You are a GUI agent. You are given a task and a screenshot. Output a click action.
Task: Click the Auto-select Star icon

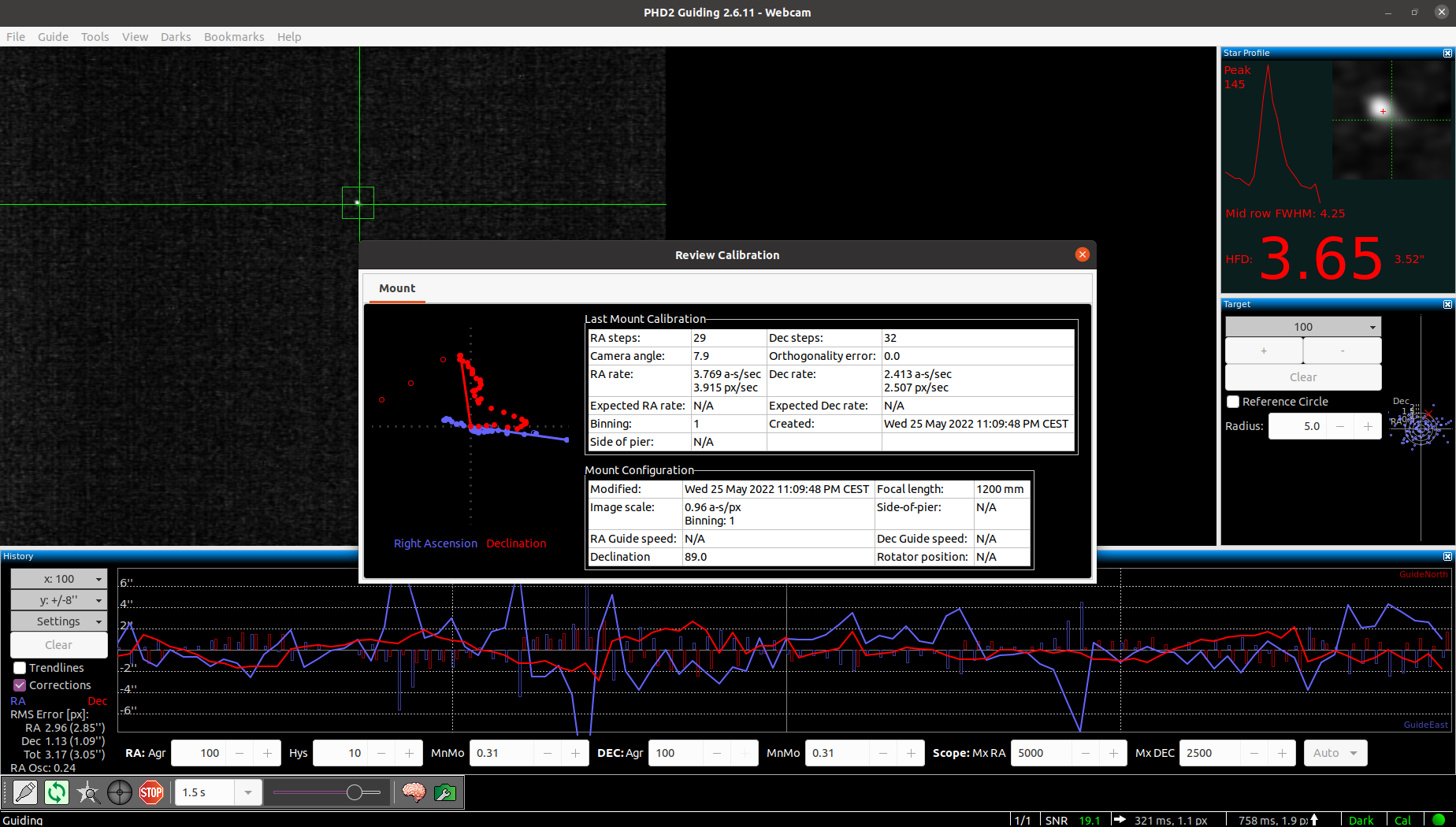[x=88, y=792]
